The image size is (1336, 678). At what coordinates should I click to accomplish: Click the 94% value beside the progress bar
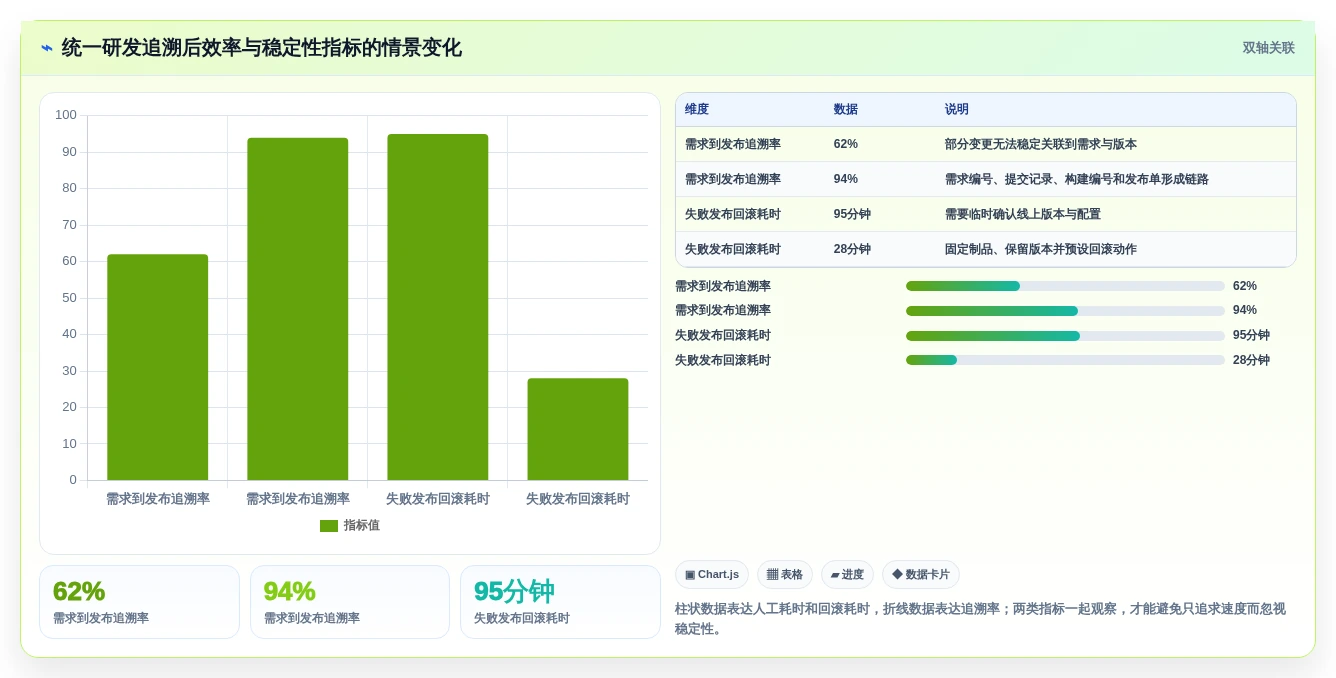click(x=1245, y=311)
